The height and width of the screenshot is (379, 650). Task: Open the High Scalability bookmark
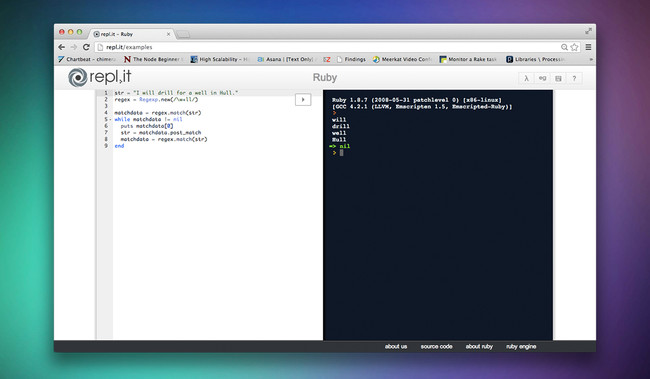tap(219, 59)
